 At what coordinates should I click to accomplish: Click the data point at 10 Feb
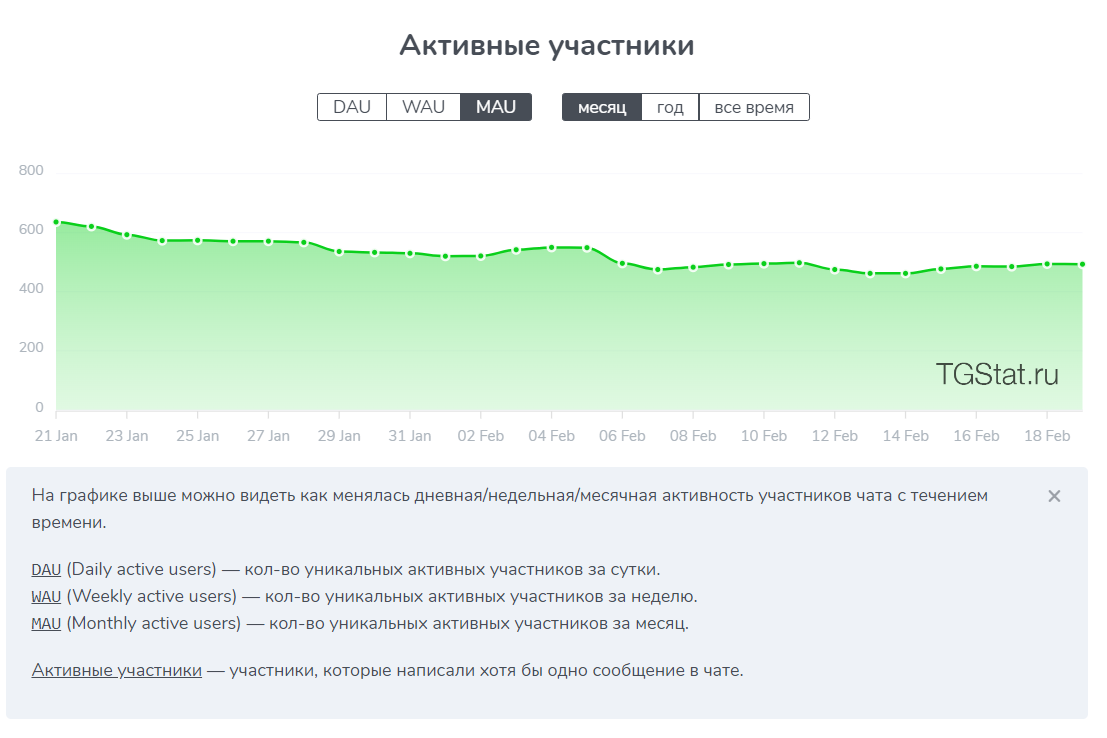[764, 264]
